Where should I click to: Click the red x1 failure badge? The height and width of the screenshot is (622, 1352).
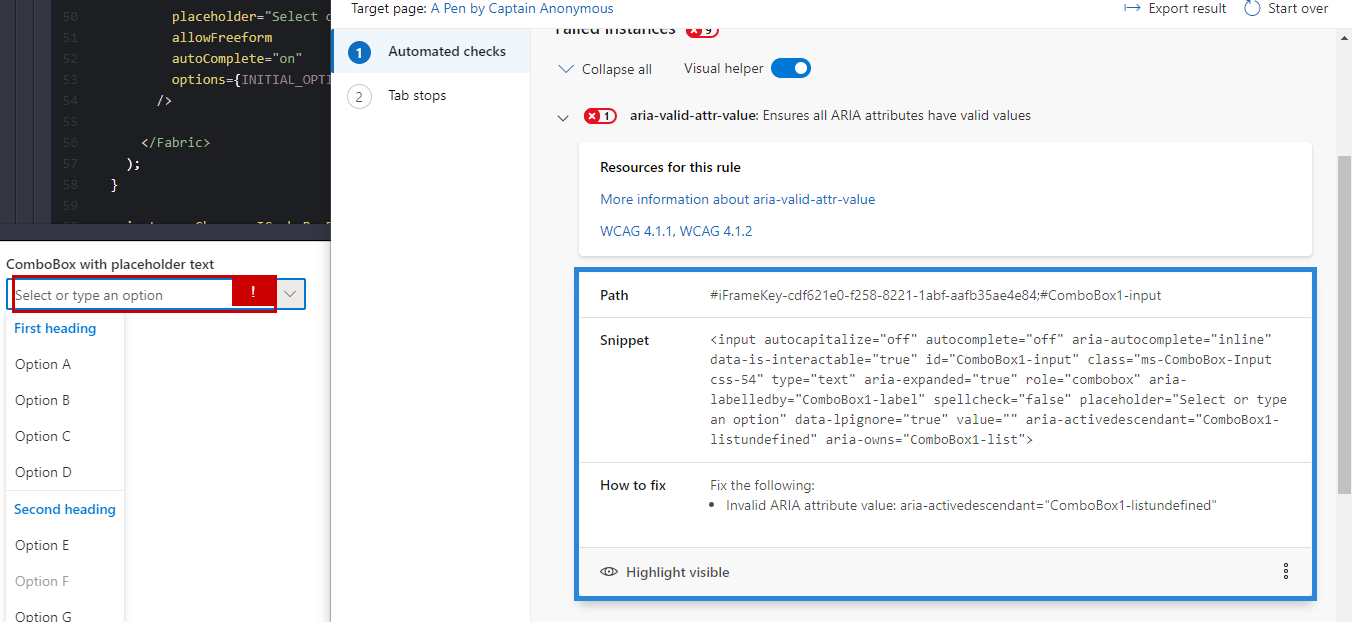(x=598, y=116)
